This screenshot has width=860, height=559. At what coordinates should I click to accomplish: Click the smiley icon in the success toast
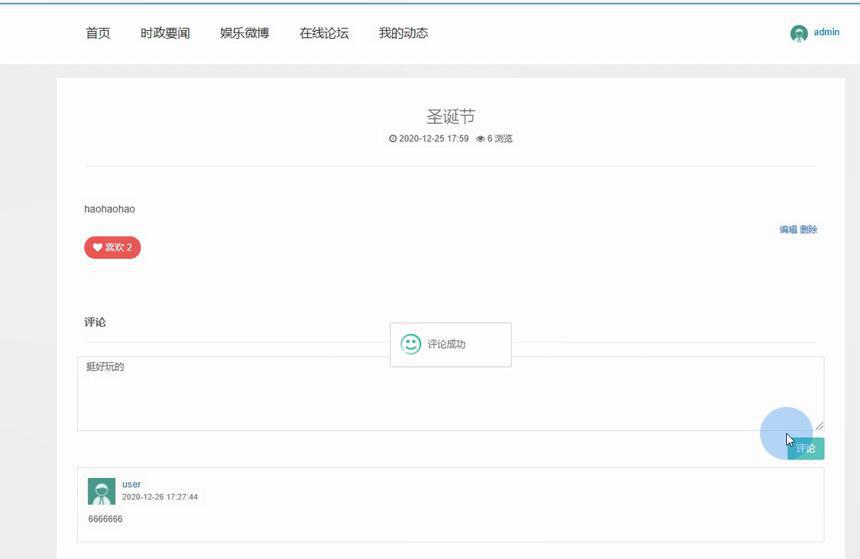tap(410, 344)
